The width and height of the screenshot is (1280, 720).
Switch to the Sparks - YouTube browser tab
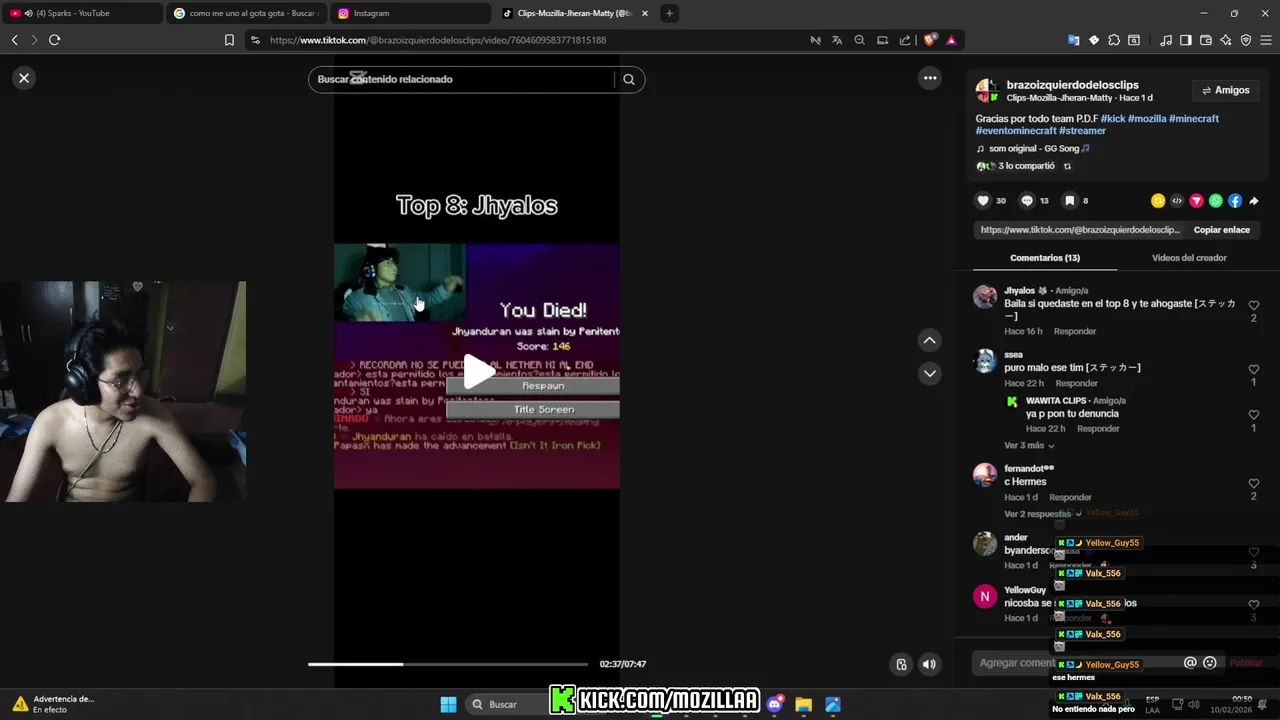pyautogui.click(x=81, y=13)
